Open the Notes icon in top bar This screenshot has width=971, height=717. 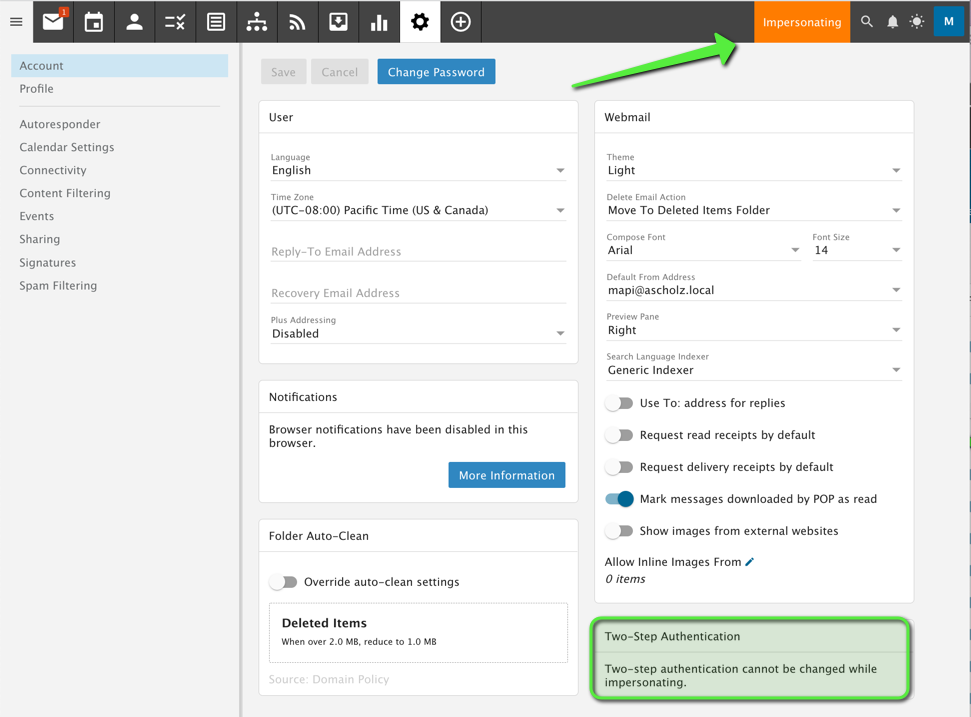coord(216,21)
